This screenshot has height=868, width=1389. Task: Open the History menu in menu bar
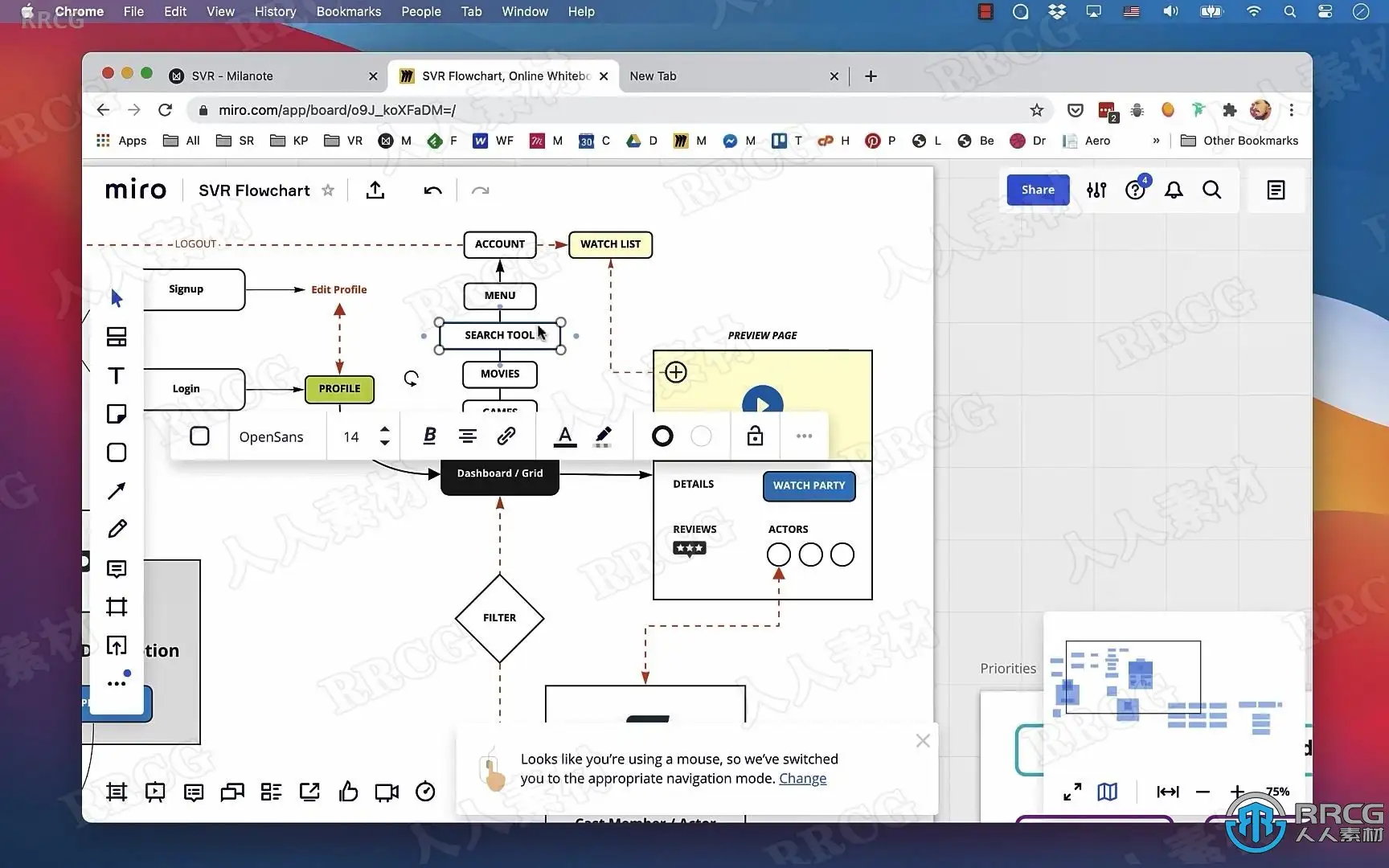(275, 11)
